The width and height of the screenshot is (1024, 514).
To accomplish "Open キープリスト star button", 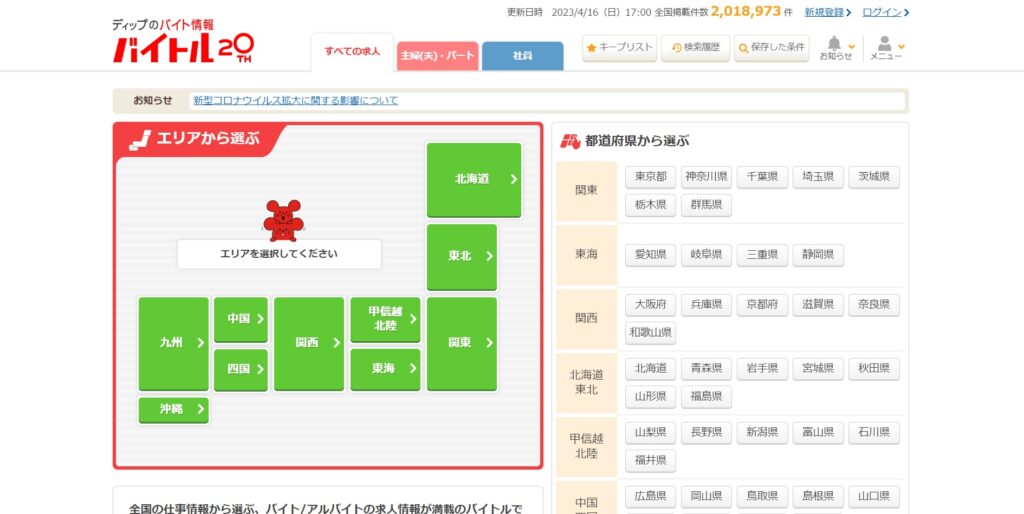I will 620,47.
